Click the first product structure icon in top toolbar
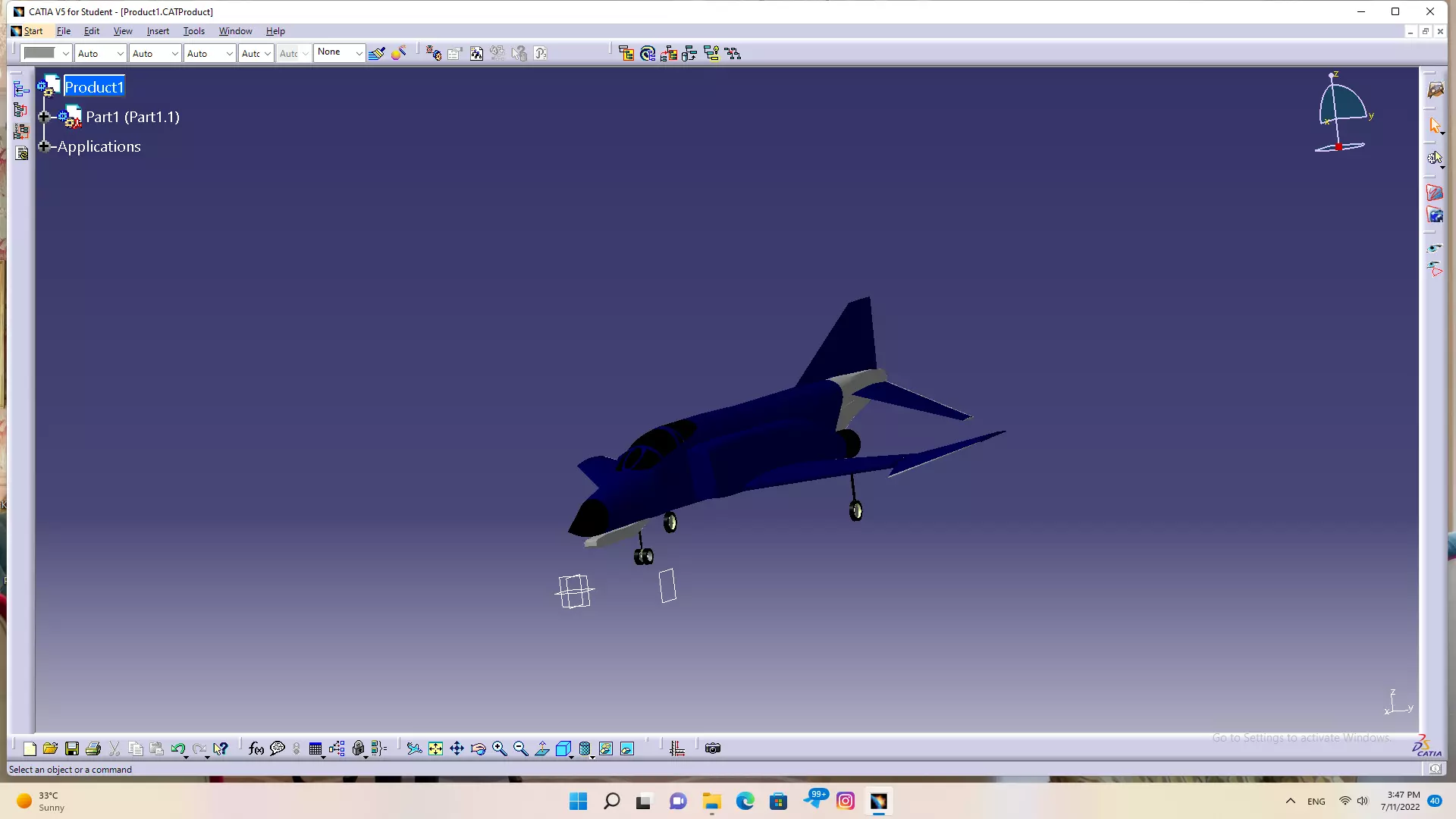This screenshot has height=819, width=1456. click(x=626, y=53)
